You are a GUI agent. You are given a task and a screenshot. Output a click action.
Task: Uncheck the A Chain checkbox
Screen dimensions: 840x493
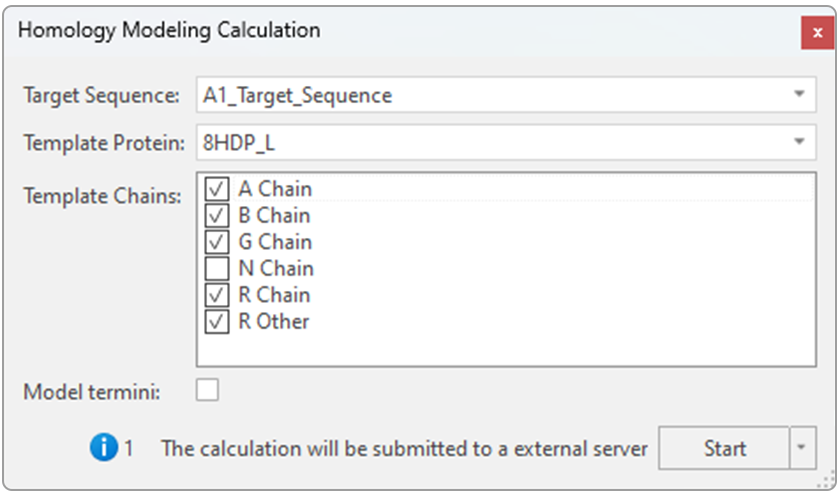point(217,189)
